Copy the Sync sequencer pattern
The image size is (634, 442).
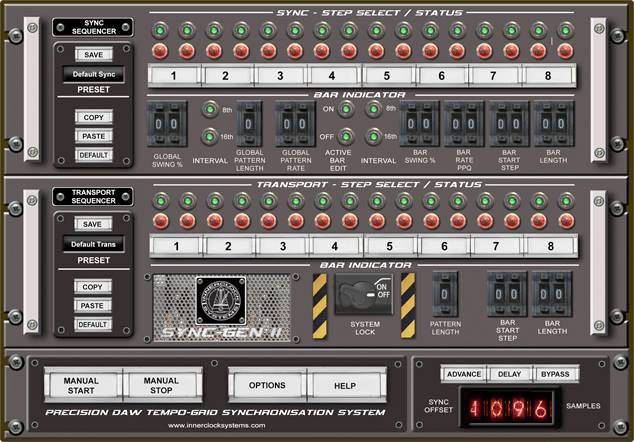[93, 117]
